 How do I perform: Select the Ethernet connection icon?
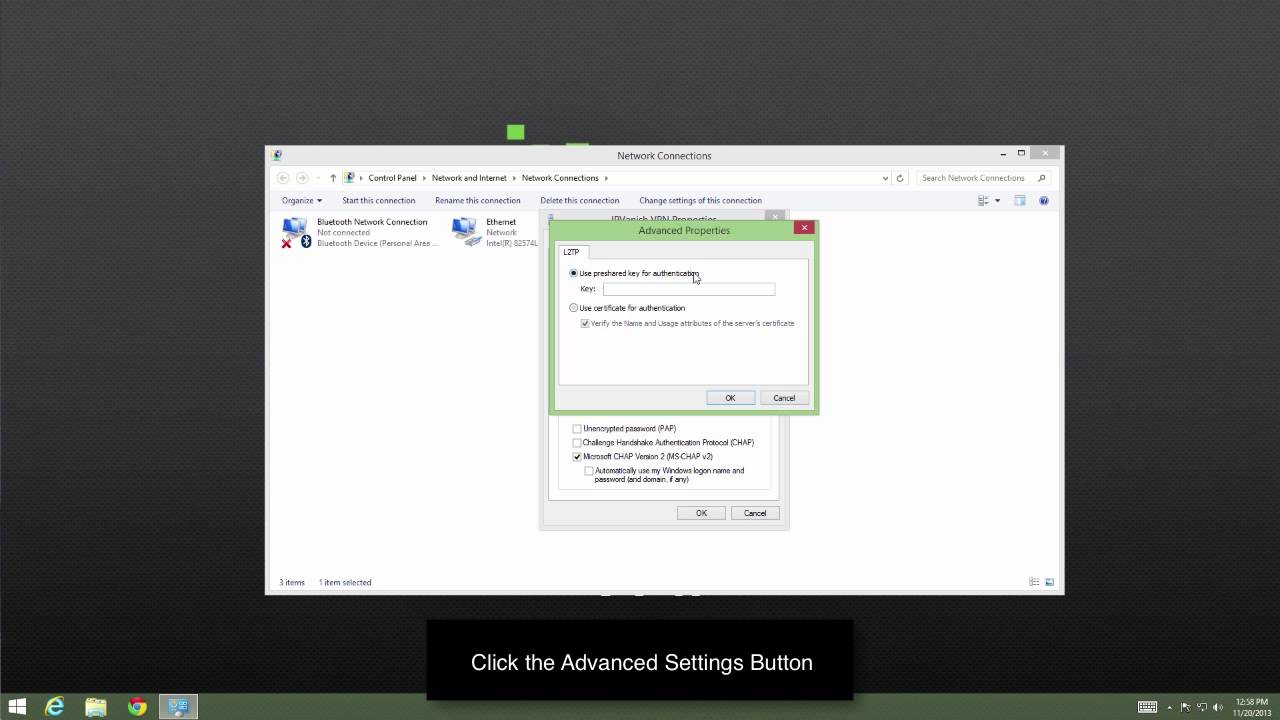coord(465,232)
